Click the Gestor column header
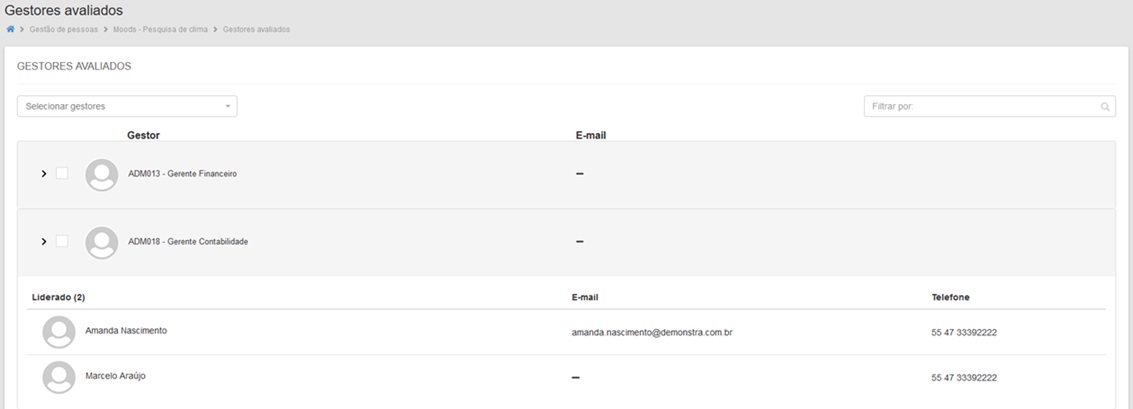The width and height of the screenshot is (1133, 409). tap(143, 135)
